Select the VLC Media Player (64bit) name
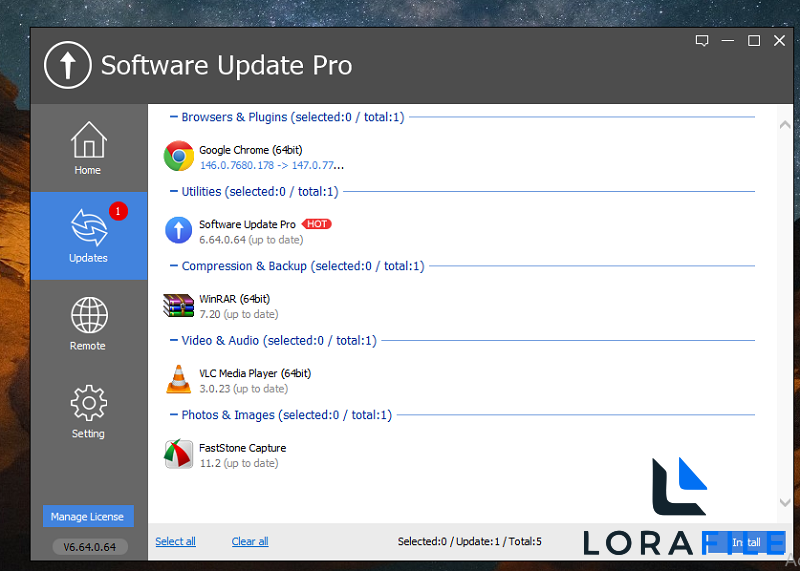Viewport: 800px width, 571px height. click(x=255, y=374)
